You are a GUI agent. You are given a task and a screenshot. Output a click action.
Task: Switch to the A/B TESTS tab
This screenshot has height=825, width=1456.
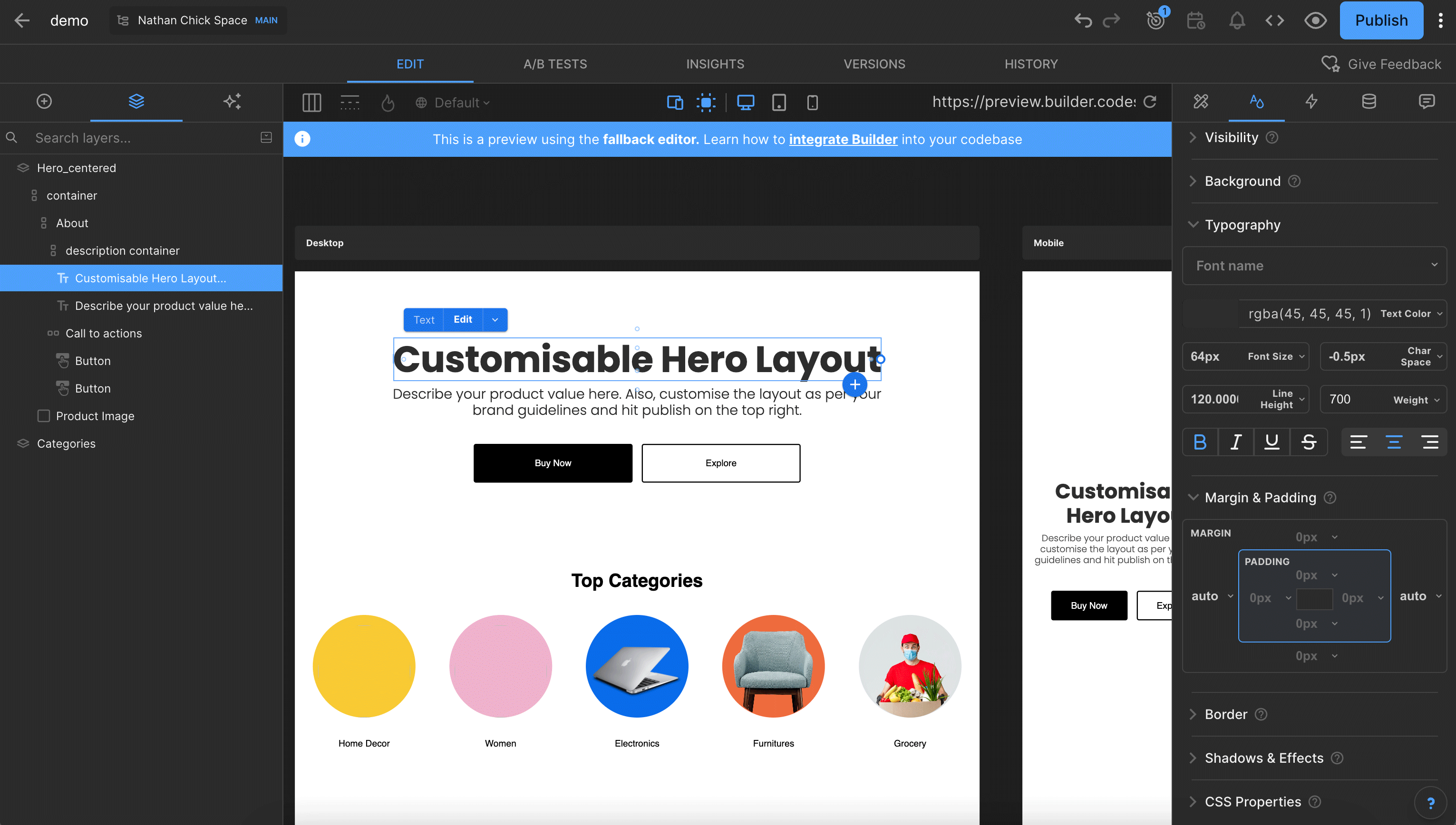tap(555, 64)
